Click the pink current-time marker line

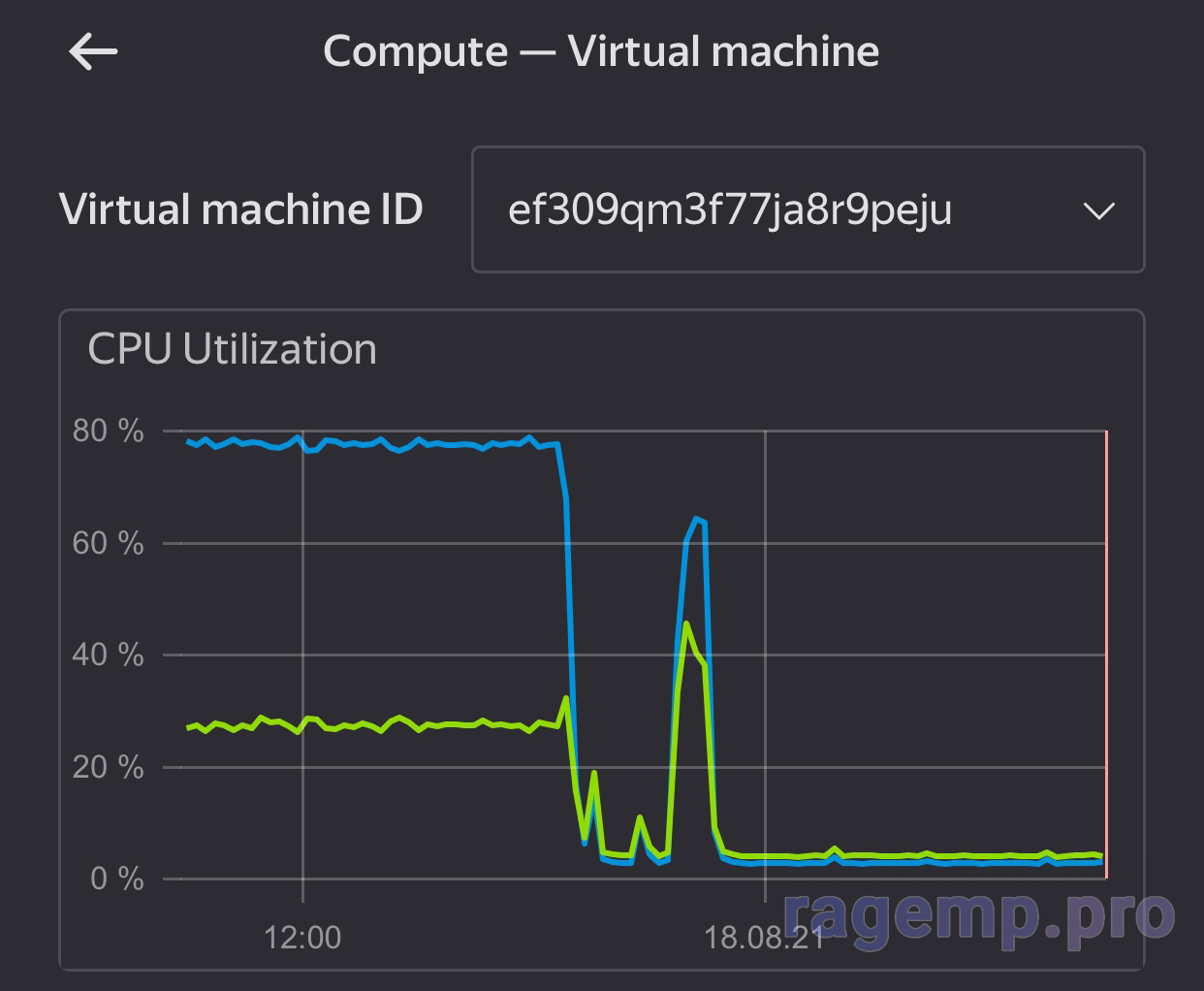pos(1106,655)
